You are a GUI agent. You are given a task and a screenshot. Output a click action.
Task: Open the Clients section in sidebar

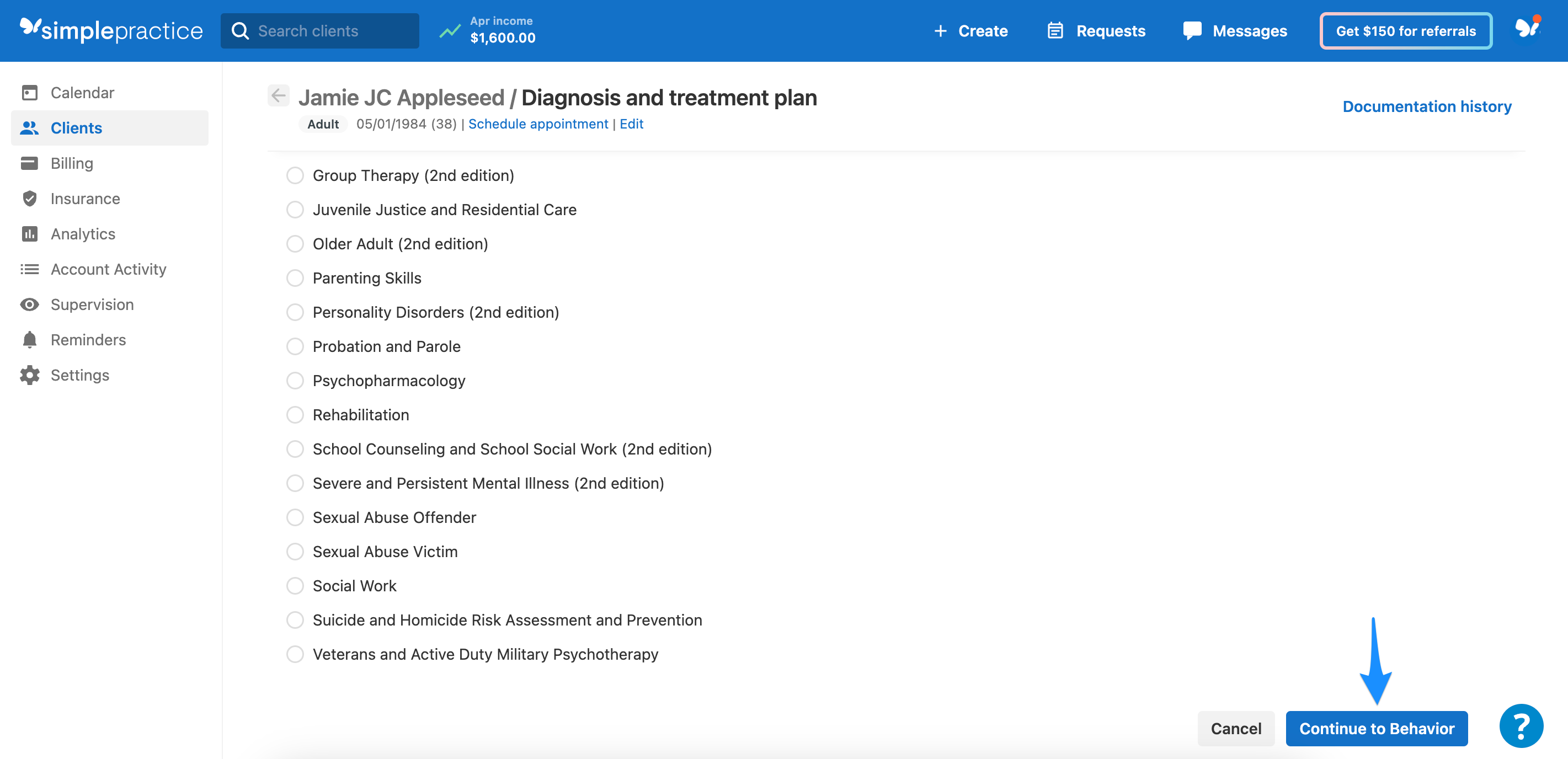click(110, 128)
